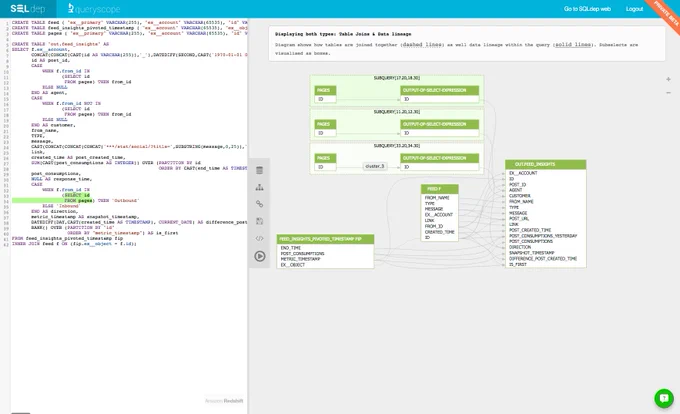The height and width of the screenshot is (414, 680).
Task: Click POST_ID column in OUT.FEED_INSIGHTS
Action: click(x=517, y=185)
